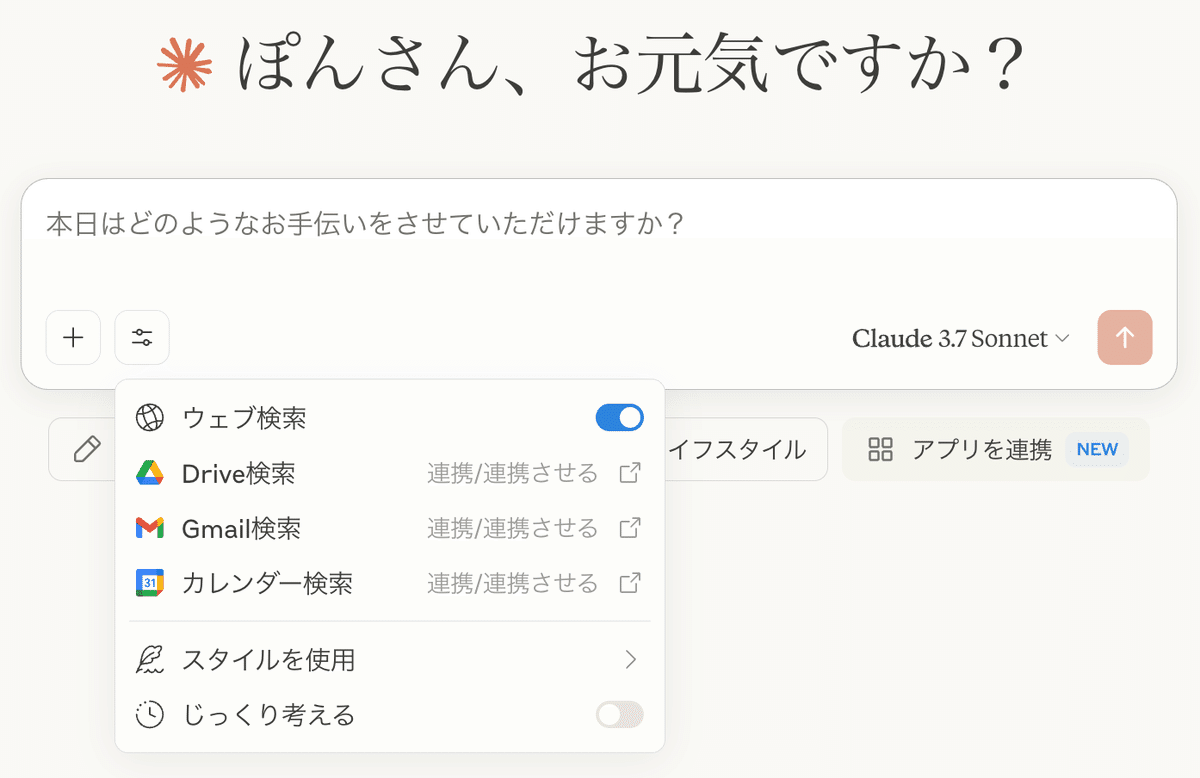Screen dimensions: 1200x778
Task: Click the tools settings sliders icon below the input
Action: [x=142, y=337]
